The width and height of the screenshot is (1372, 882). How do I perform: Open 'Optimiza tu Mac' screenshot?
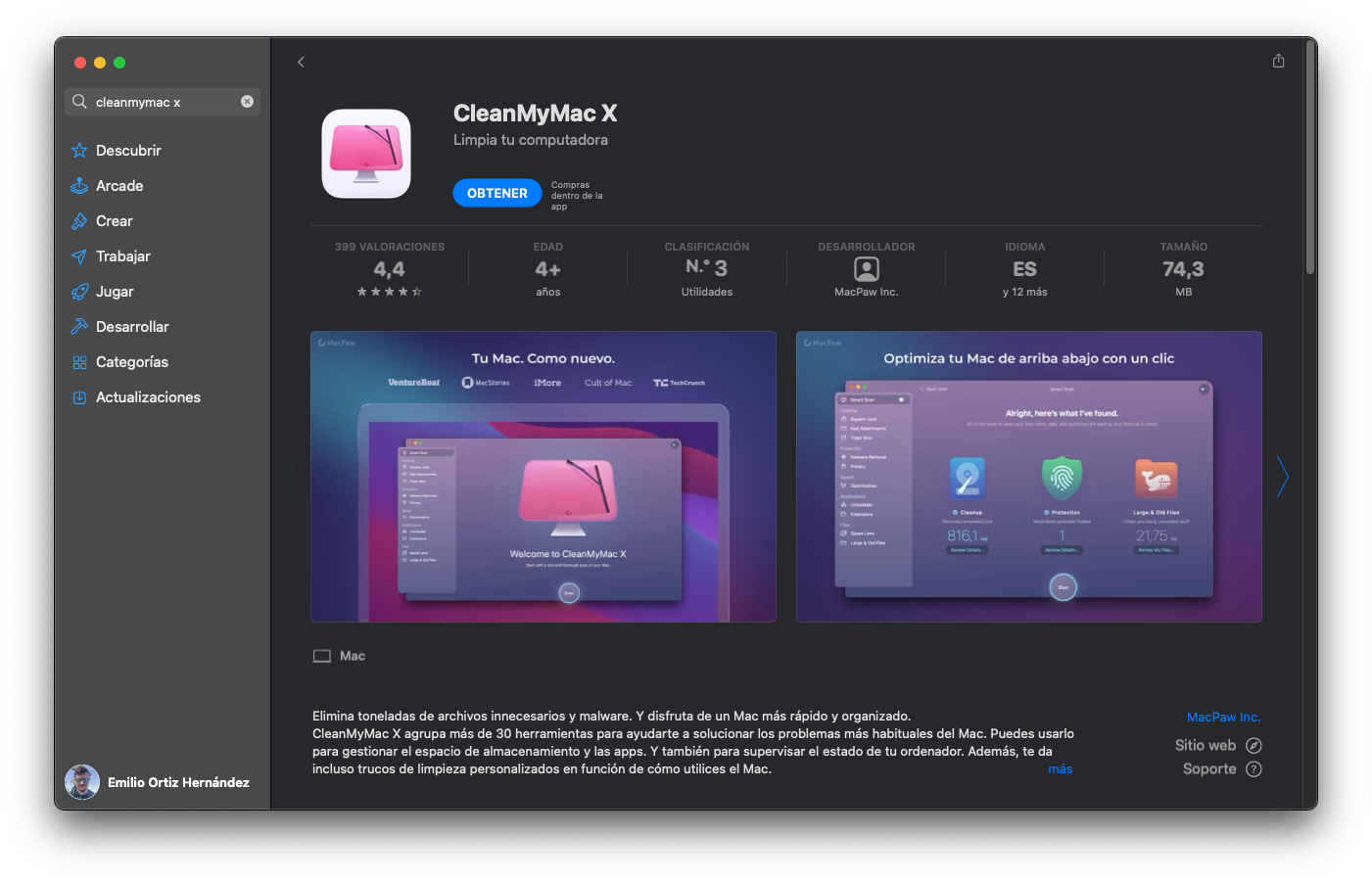1029,477
